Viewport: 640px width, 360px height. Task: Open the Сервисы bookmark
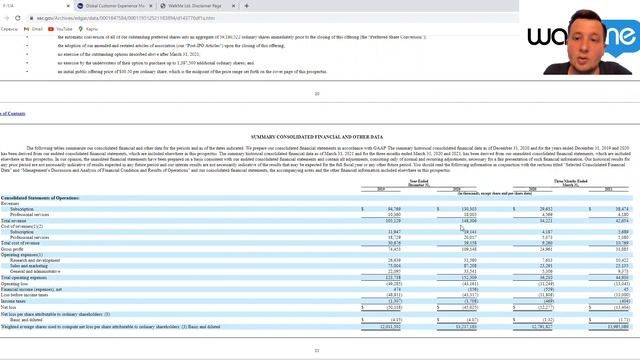(x=9, y=29)
